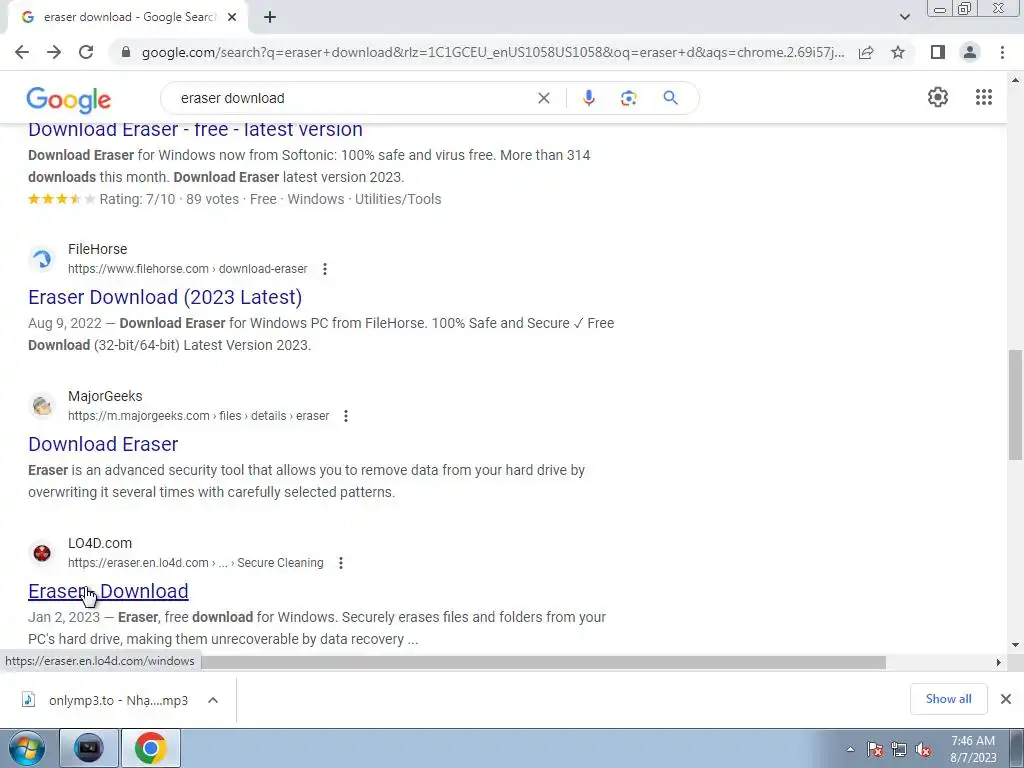Open Action Center flag icon
Image resolution: width=1024 pixels, height=768 pixels.
(875, 749)
